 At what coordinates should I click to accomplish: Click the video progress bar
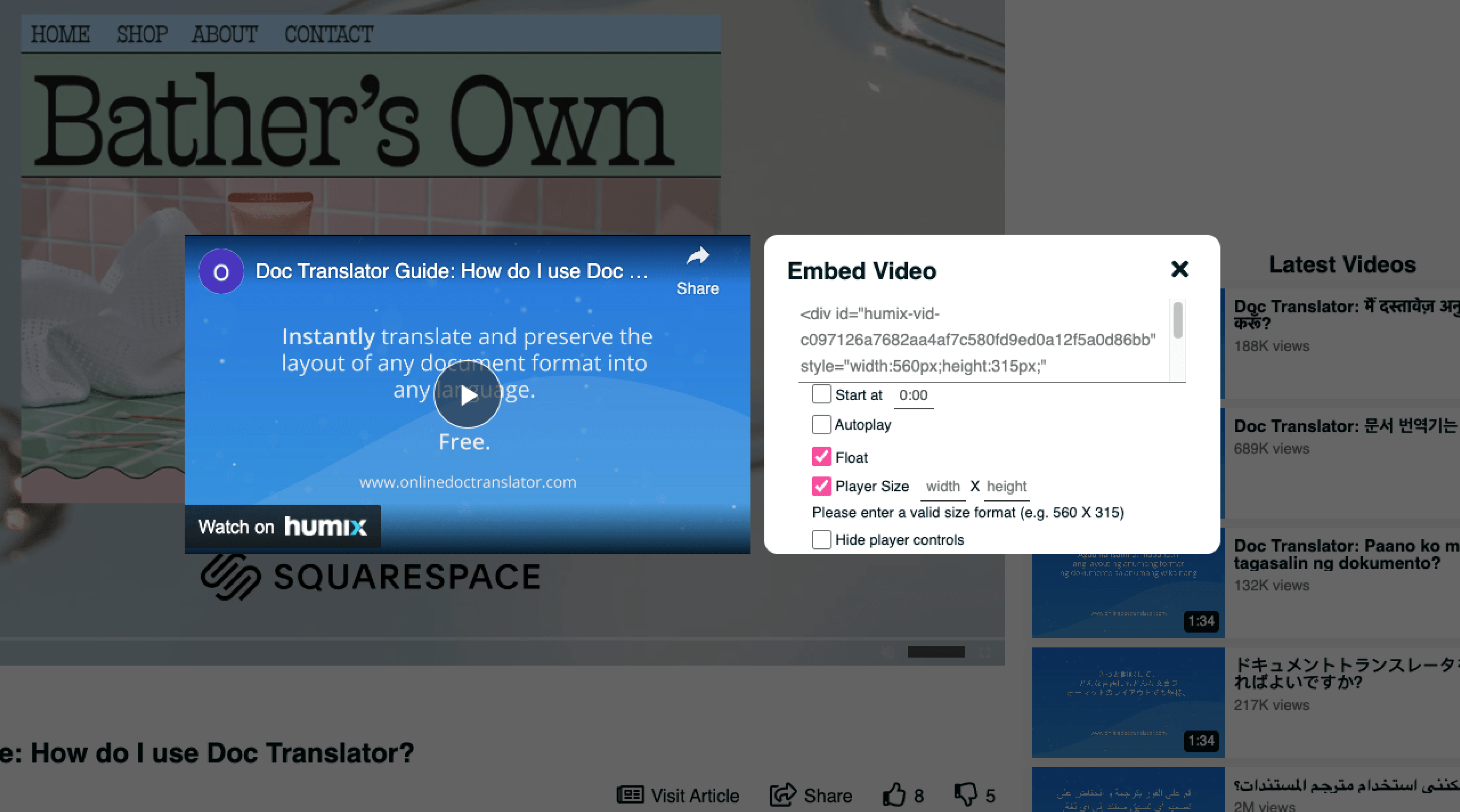tap(502, 639)
